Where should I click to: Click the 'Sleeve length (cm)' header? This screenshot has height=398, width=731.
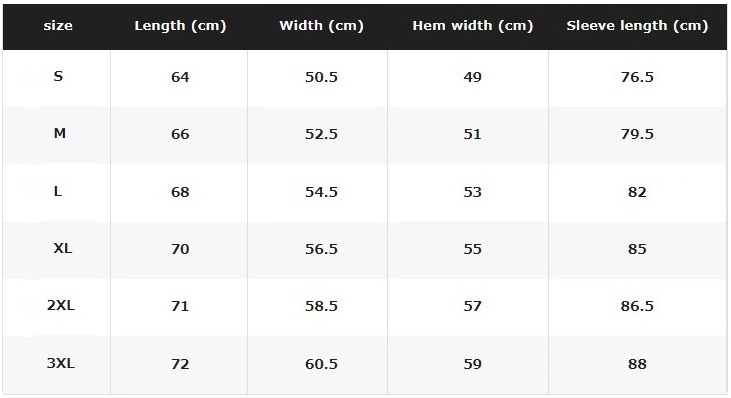(637, 26)
